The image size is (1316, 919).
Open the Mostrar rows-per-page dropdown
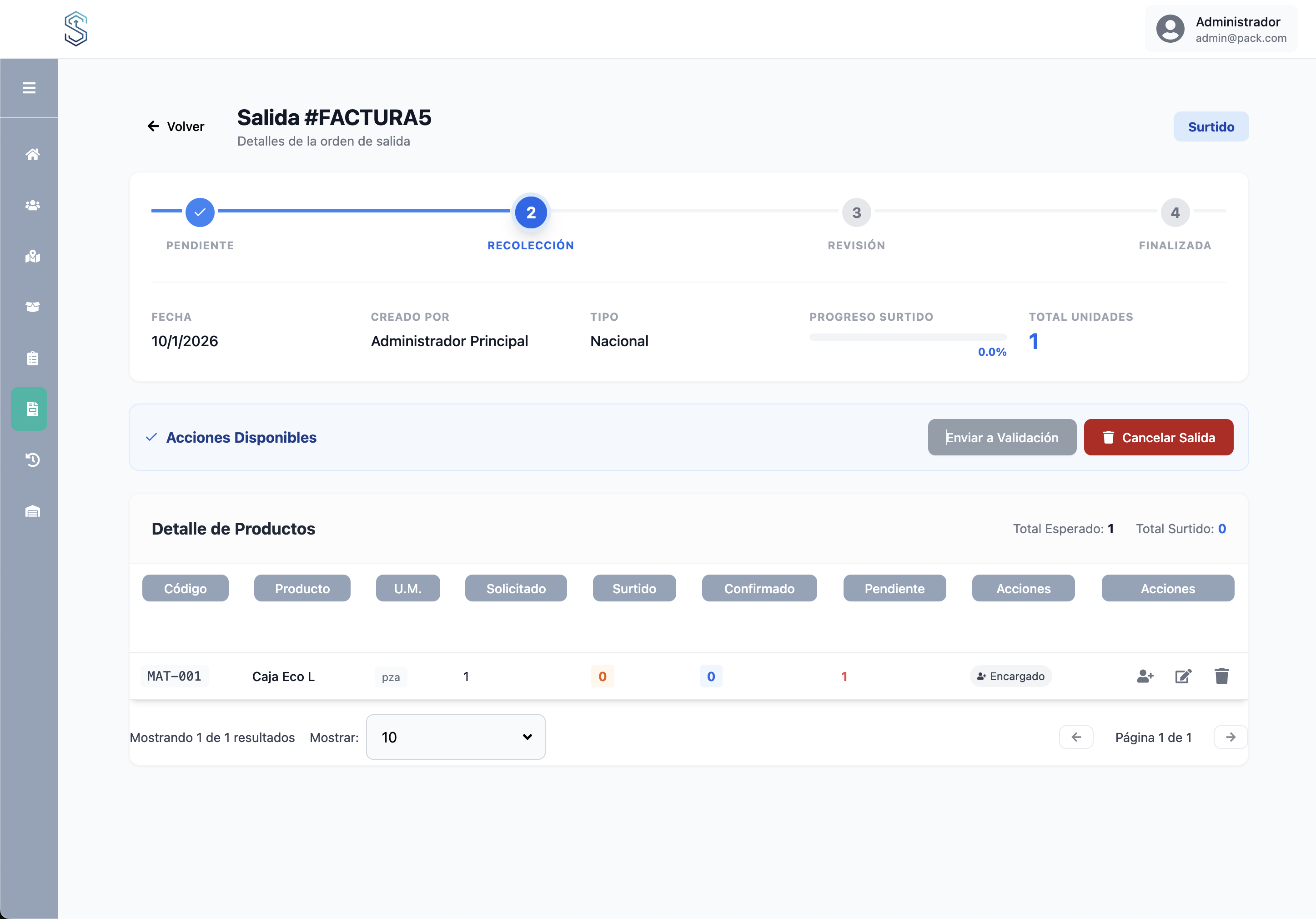455,737
